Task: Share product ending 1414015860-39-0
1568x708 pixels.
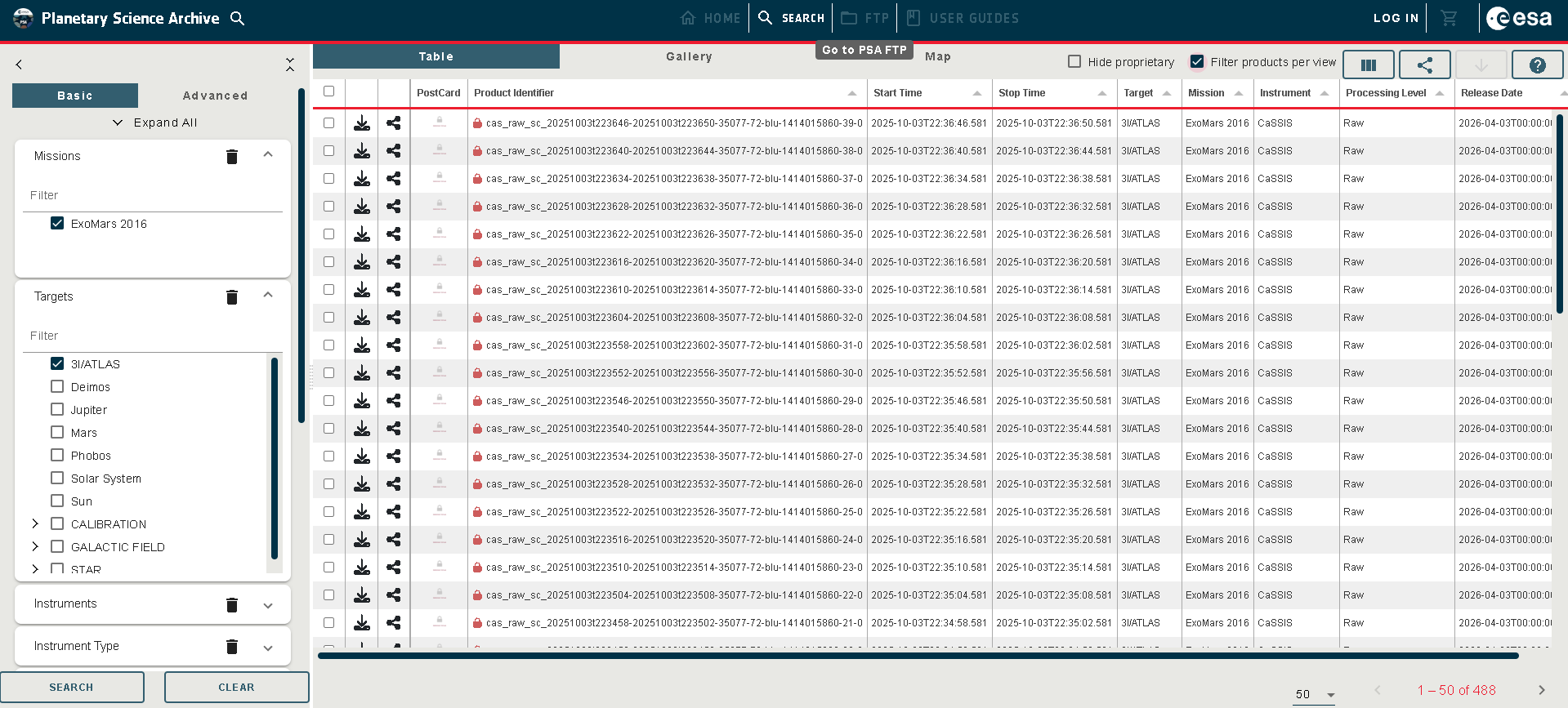Action: click(x=394, y=123)
